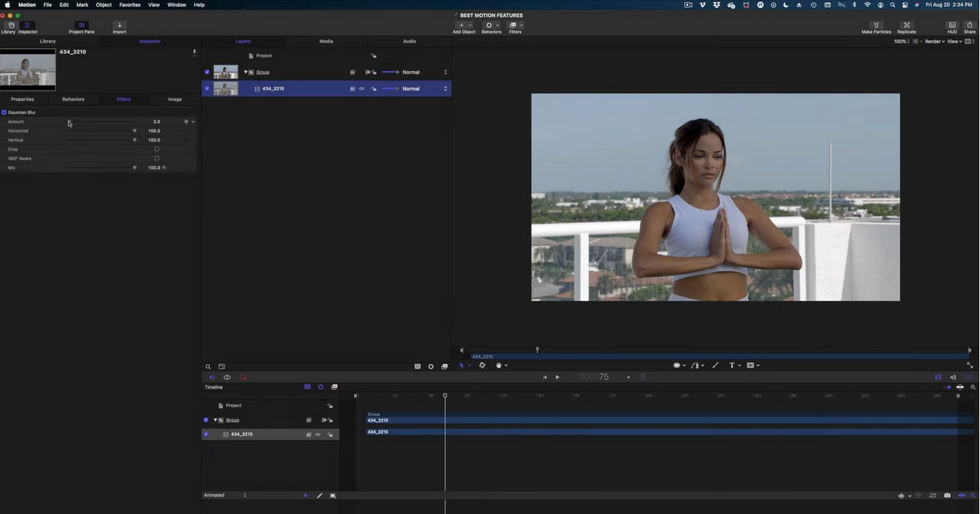Switch to the Filters tab in Inspector
Image resolution: width=980 pixels, height=514 pixels.
click(124, 99)
